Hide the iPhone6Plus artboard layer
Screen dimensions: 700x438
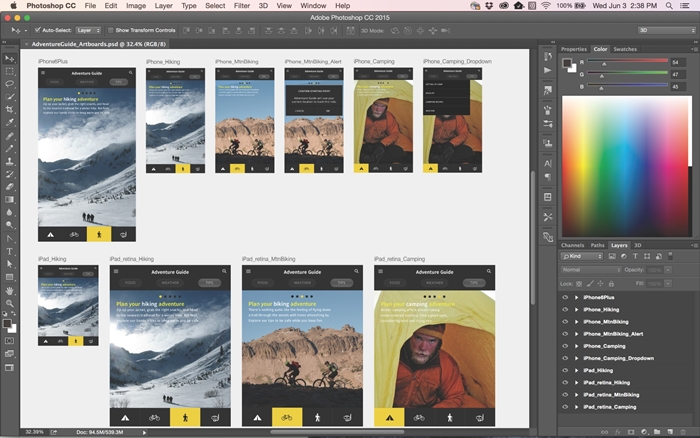(565, 297)
